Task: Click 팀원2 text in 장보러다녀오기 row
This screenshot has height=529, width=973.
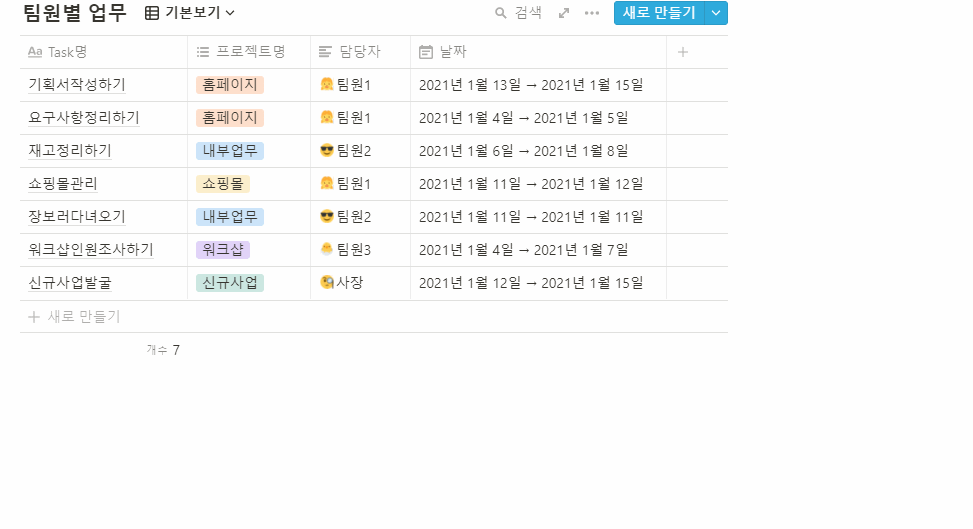Action: tap(354, 217)
